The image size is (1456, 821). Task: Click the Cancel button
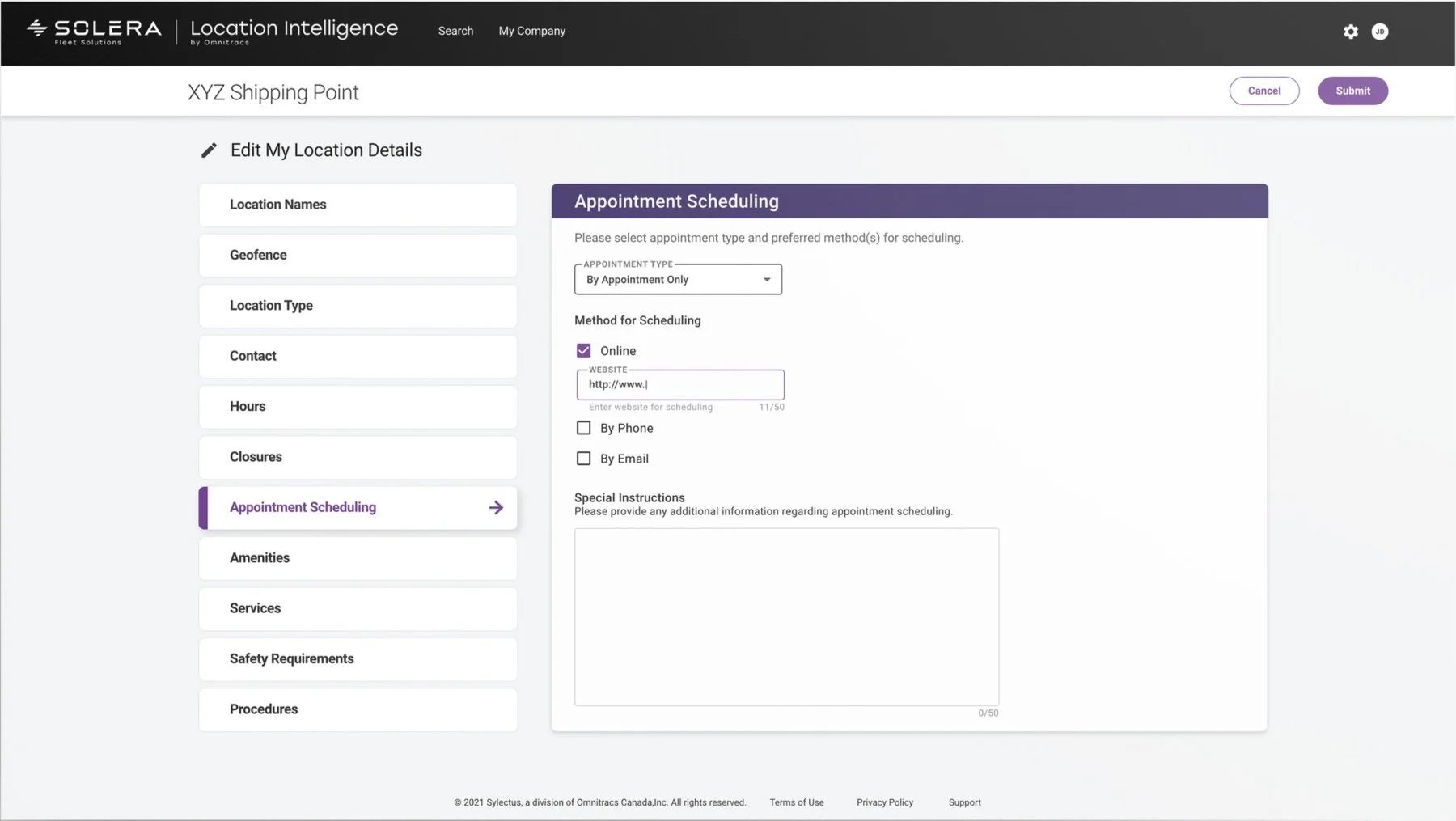coord(1264,91)
